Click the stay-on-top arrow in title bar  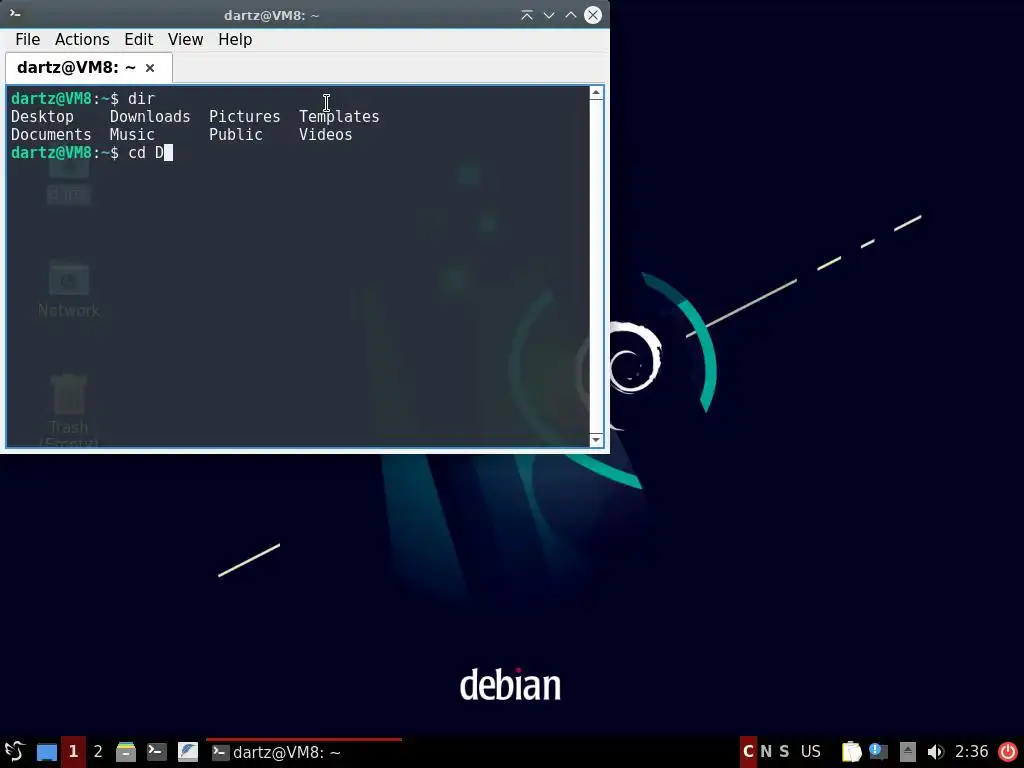(527, 15)
